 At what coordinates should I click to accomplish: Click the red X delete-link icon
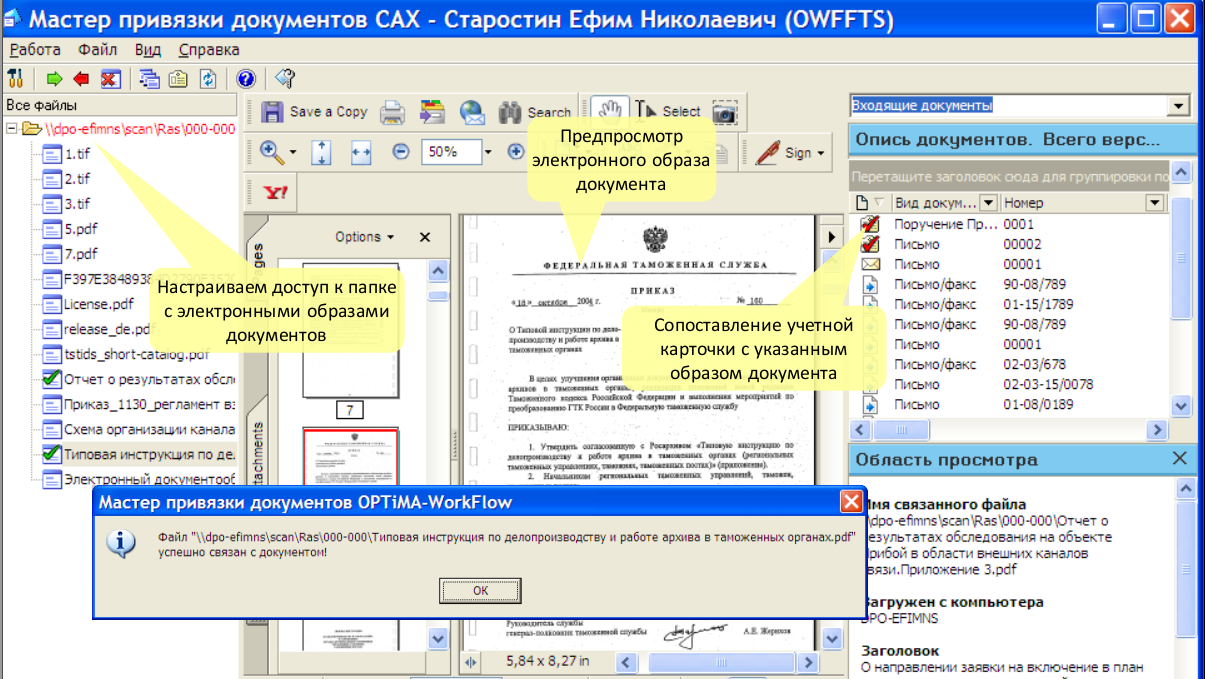(x=111, y=79)
